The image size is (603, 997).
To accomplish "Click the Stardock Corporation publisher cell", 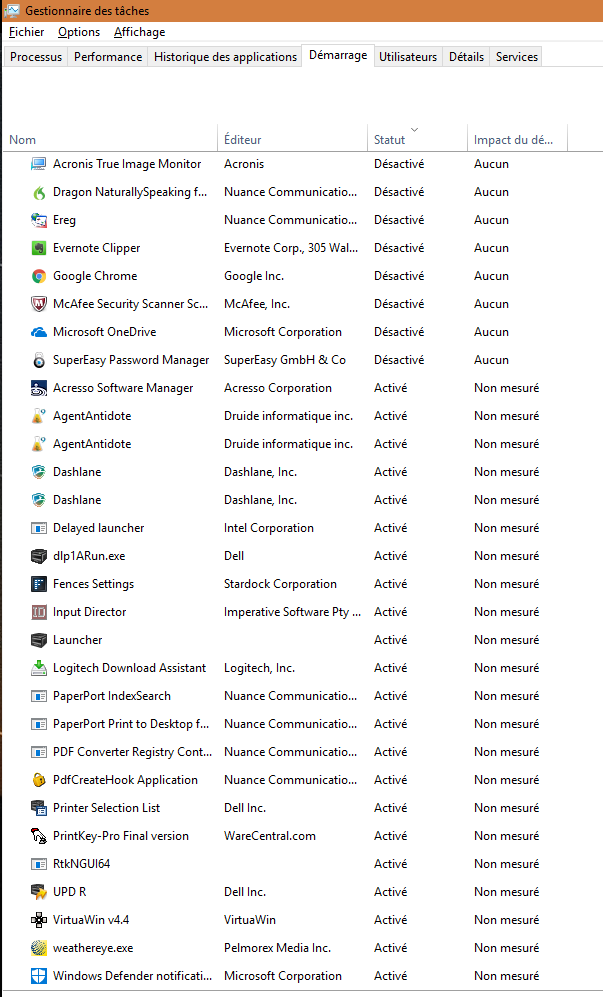I will [280, 584].
